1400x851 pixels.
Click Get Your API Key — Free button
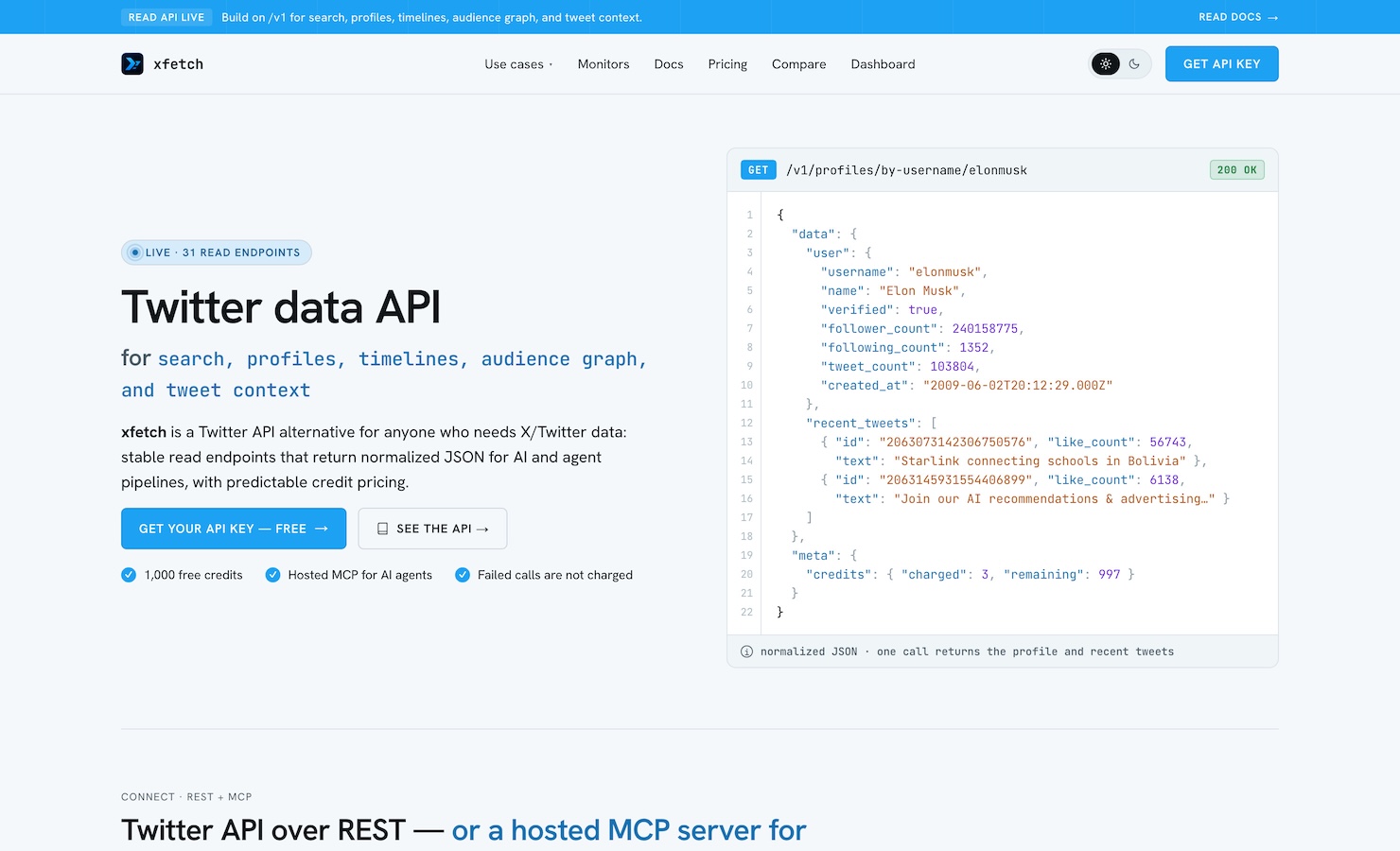pos(234,529)
